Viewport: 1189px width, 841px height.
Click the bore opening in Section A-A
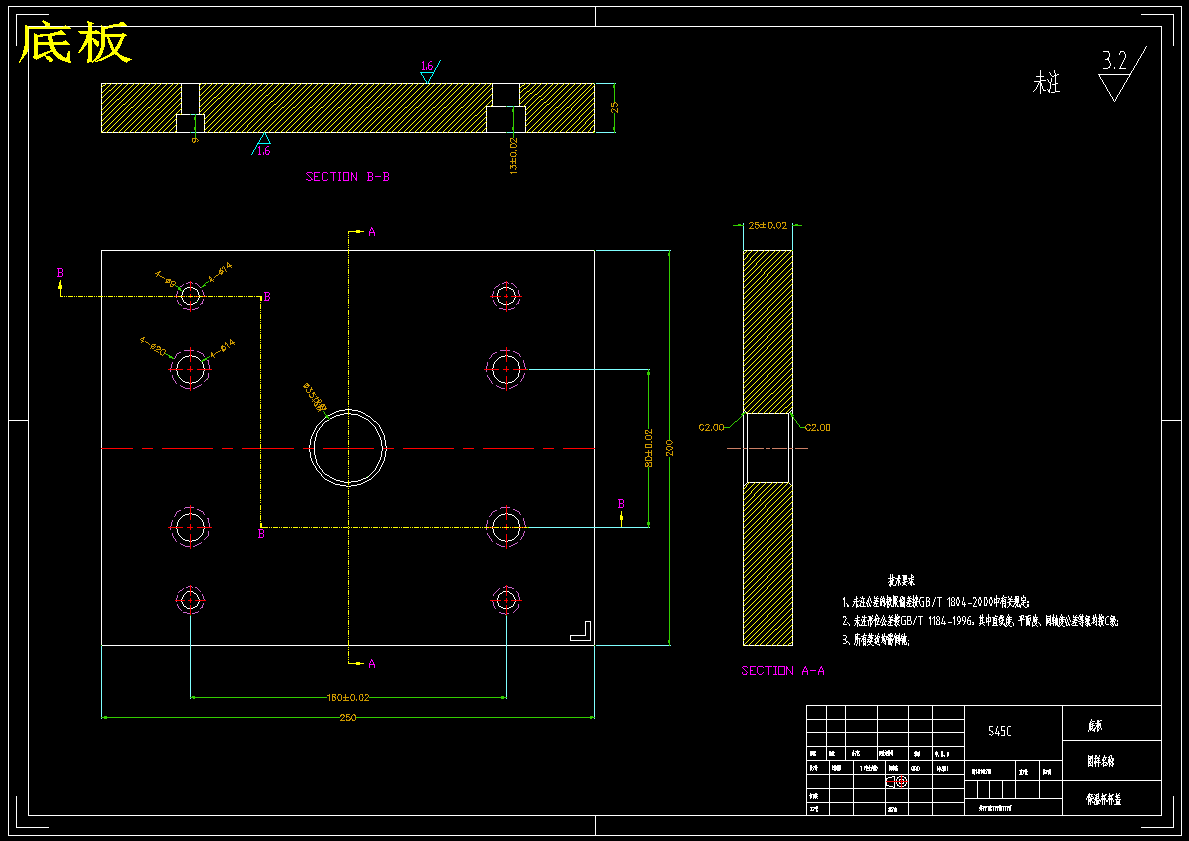(x=767, y=448)
